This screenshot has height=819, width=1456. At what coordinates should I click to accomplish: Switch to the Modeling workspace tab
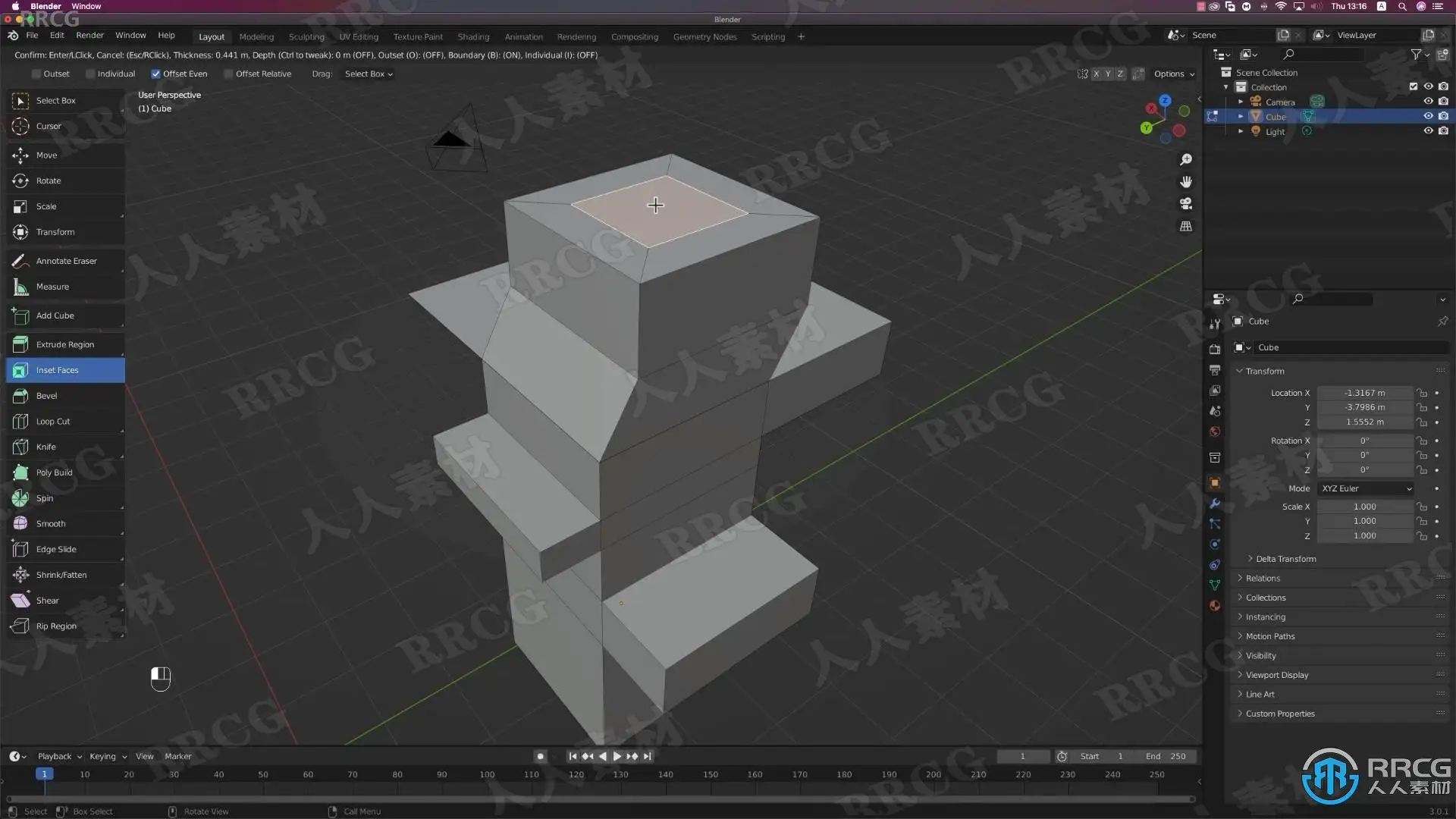tap(256, 37)
